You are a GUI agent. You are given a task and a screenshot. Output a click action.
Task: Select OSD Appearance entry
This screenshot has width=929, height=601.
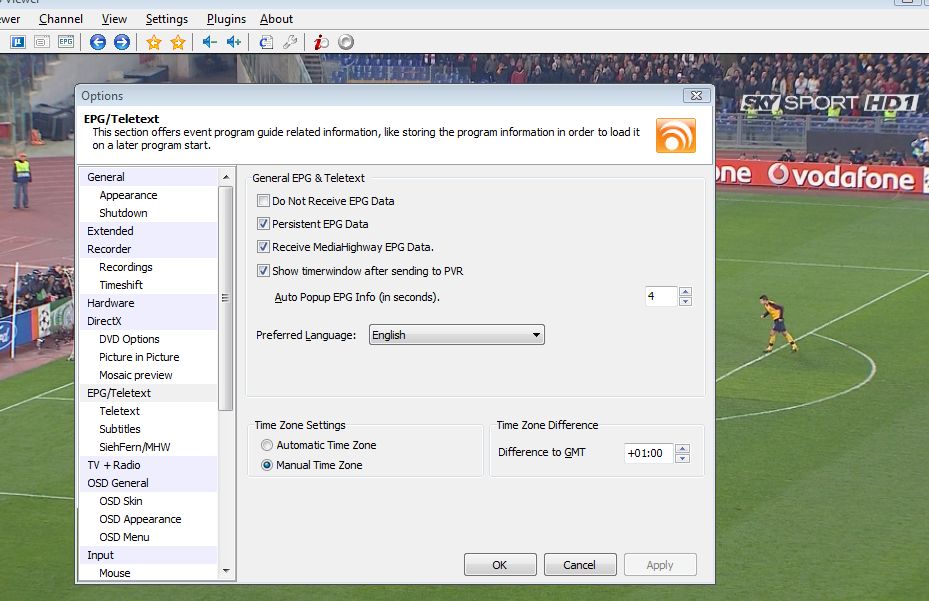point(140,519)
